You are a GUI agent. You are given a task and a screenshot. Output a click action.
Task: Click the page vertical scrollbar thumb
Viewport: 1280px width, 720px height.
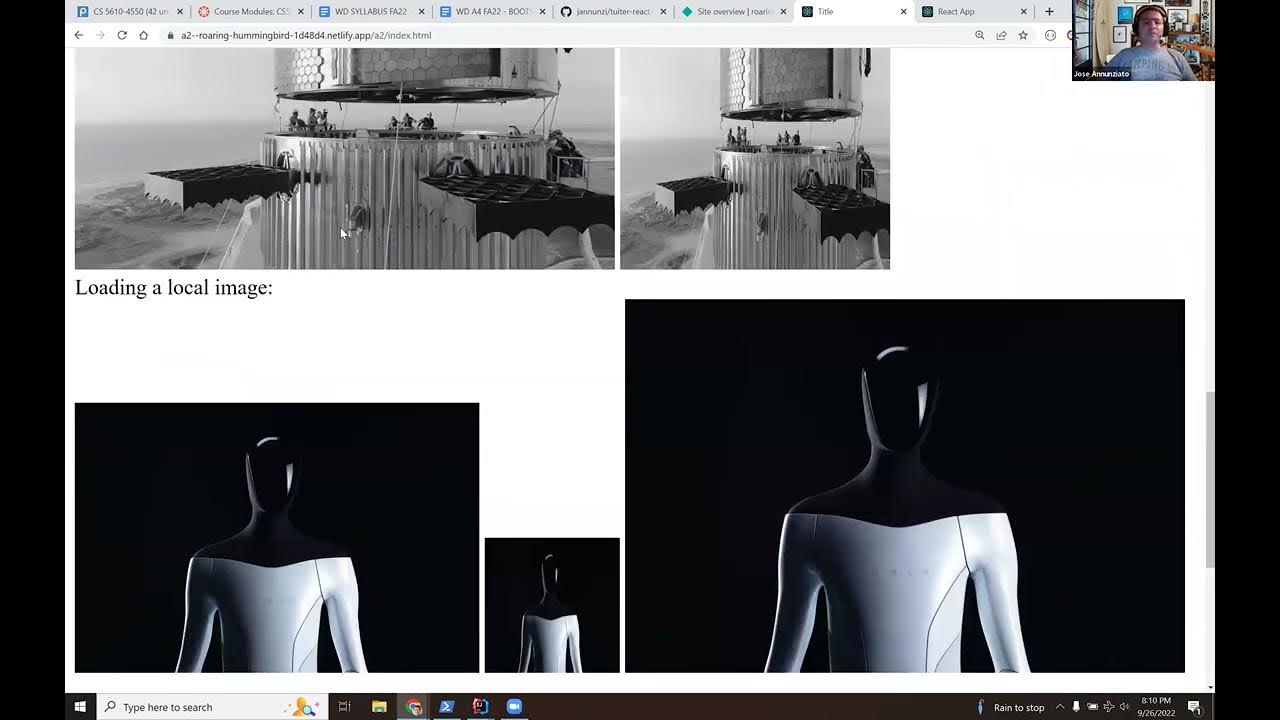pyautogui.click(x=1209, y=480)
